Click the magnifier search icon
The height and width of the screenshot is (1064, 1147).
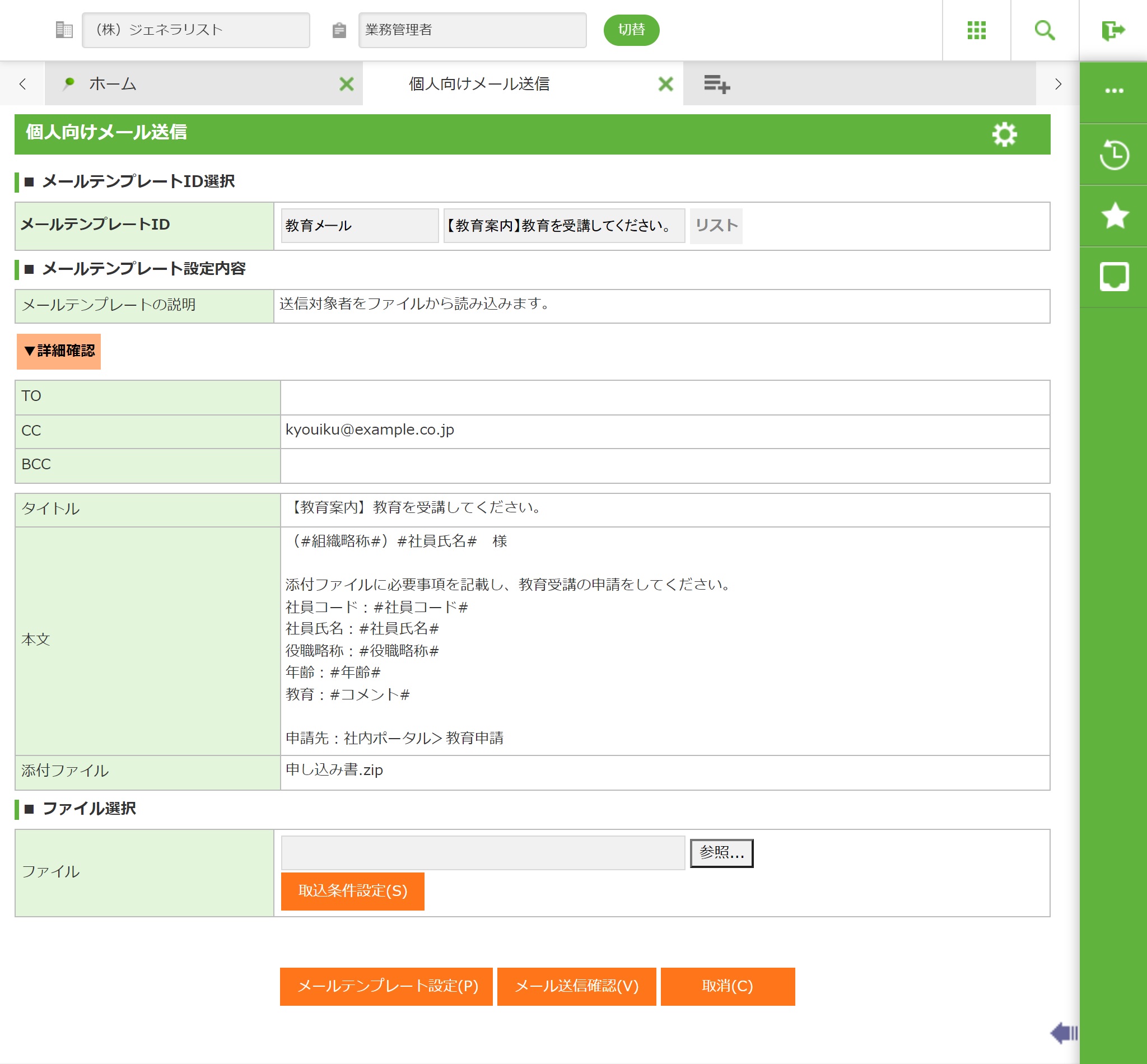coord(1044,30)
